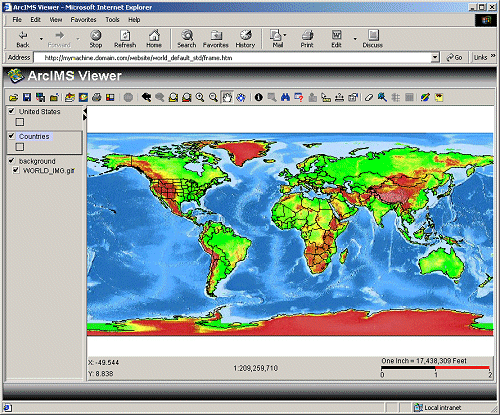This screenshot has width=500, height=415.
Task: Click the print map printer icon in ArcIMS toolbar
Action: coord(97,98)
